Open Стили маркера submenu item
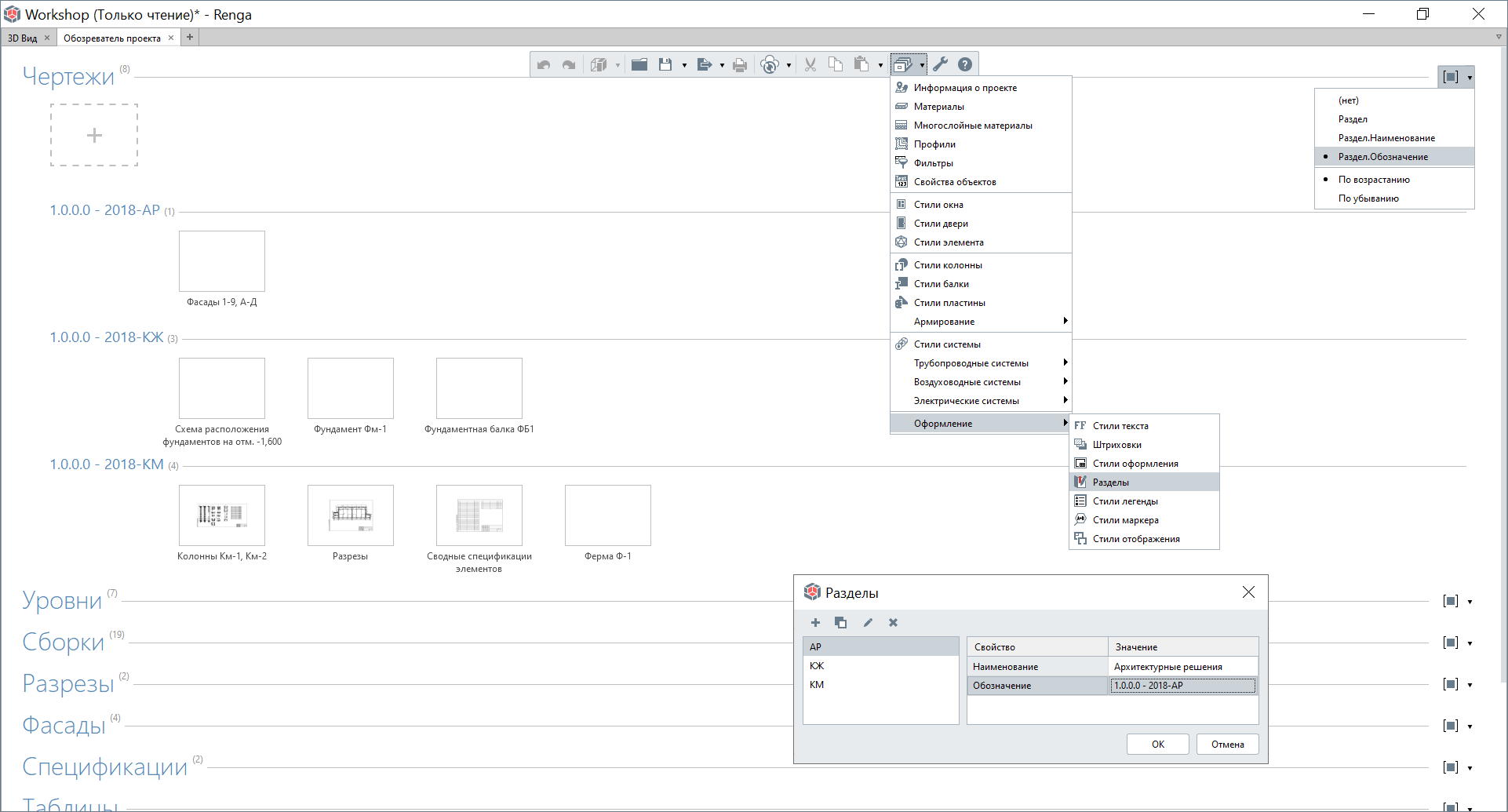Screen dimensions: 1508x812 [1144, 520]
